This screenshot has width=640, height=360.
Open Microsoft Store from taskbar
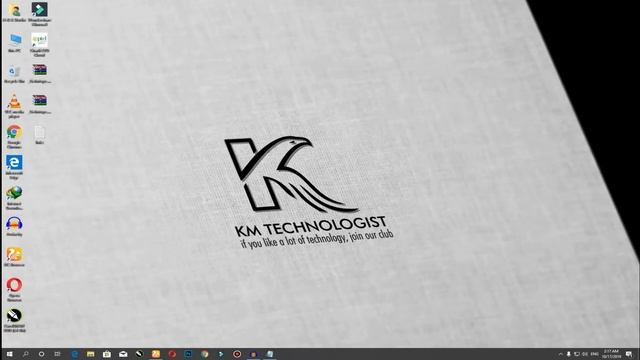click(107, 354)
